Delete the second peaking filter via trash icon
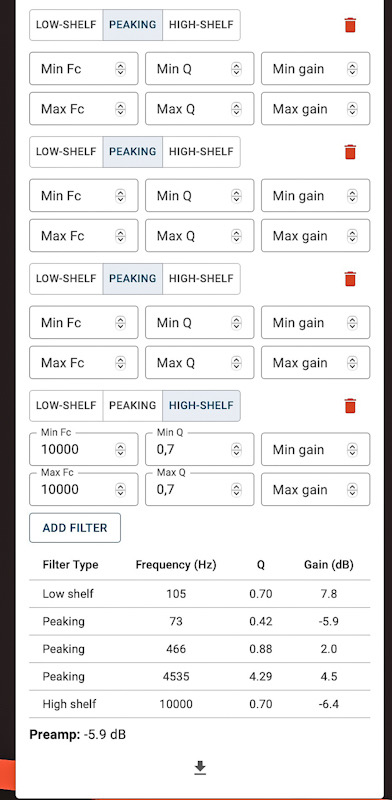392x800 pixels. 350,152
